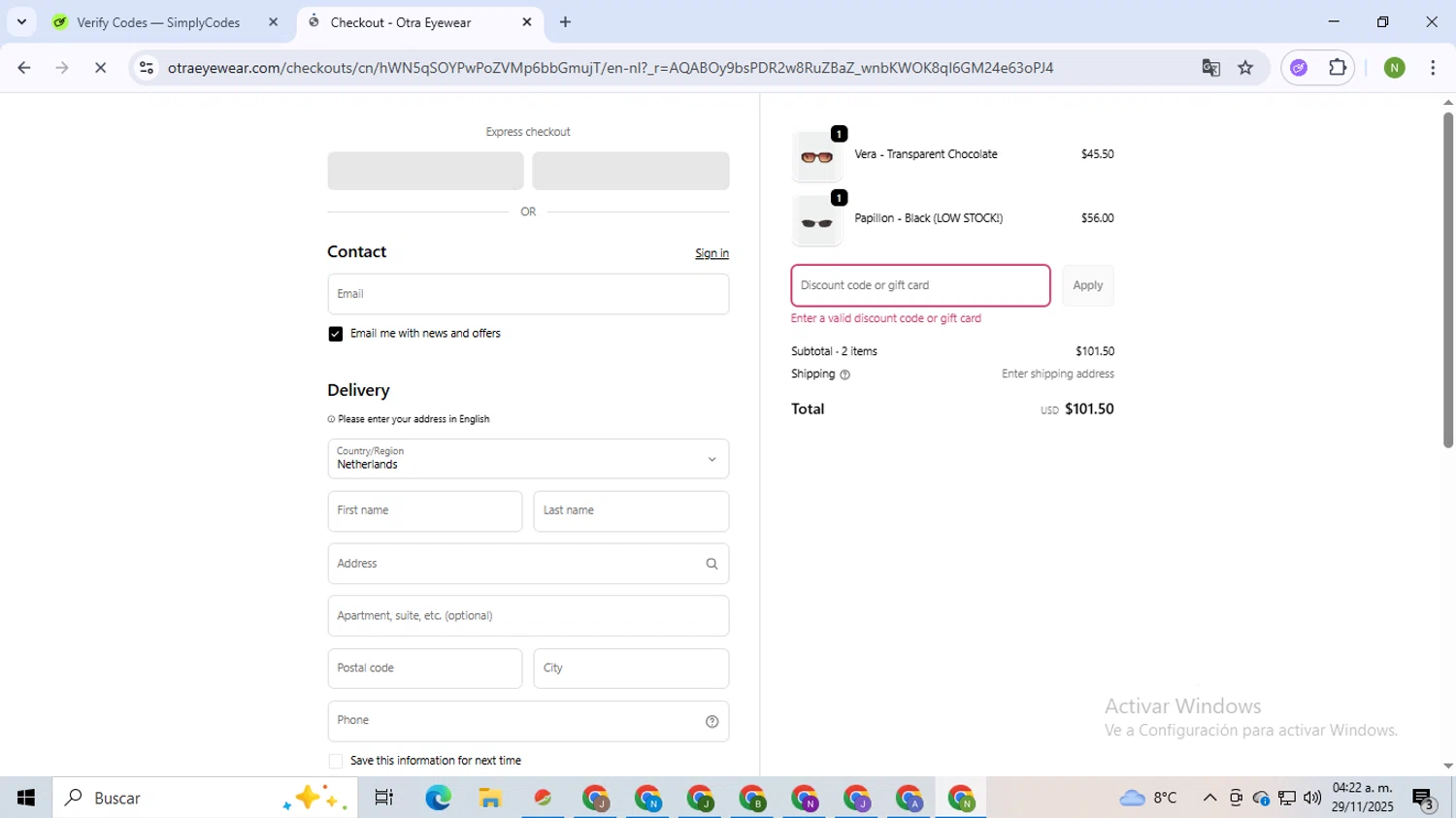
Task: Focus the Discount code or gift card field
Action: (920, 285)
